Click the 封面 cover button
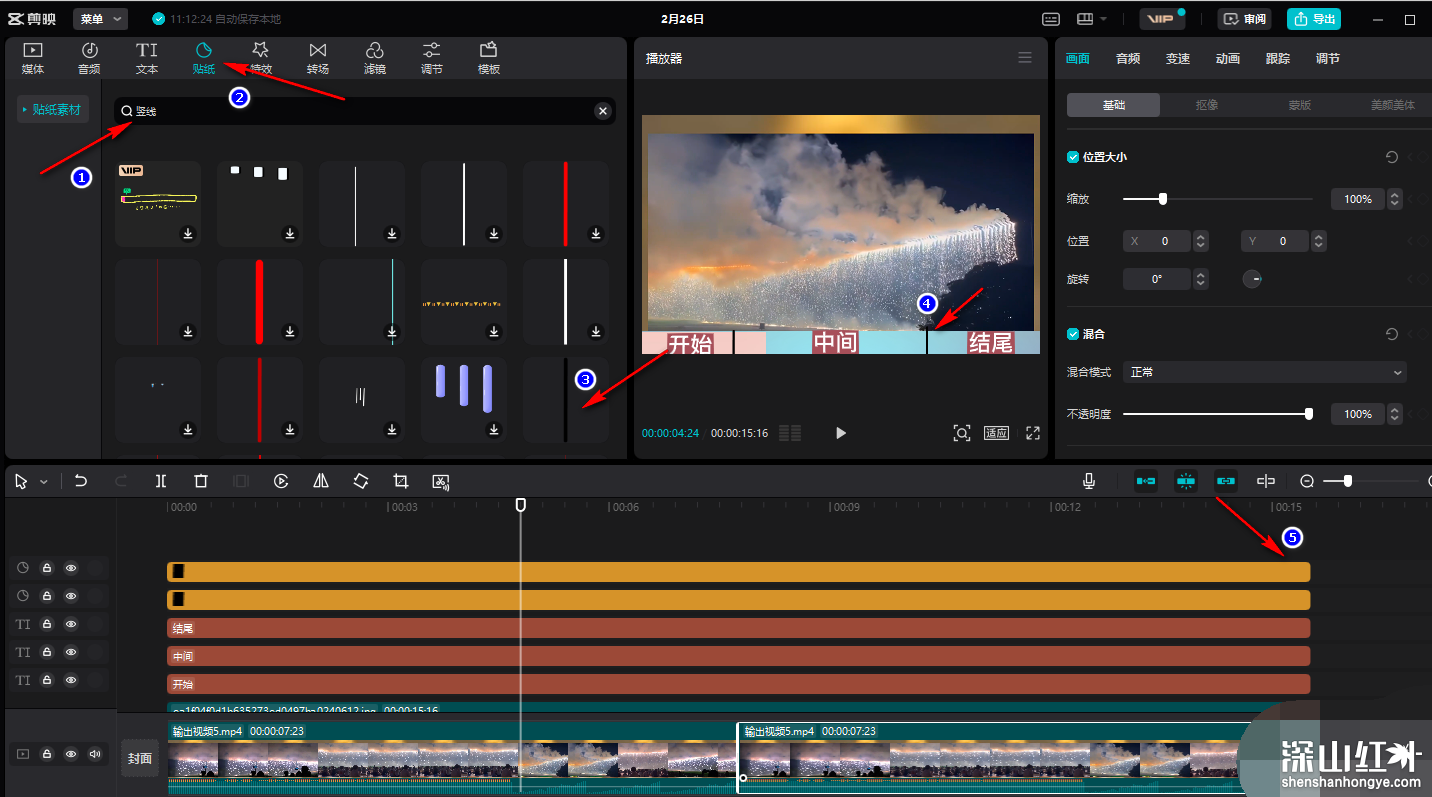This screenshot has width=1432, height=797. [140, 758]
